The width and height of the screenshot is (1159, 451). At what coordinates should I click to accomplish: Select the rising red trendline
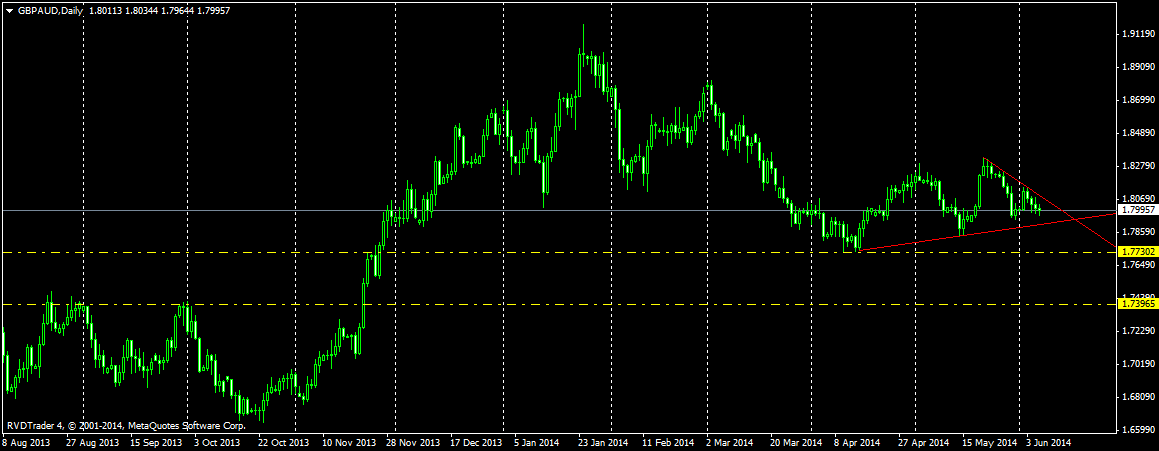tap(987, 232)
